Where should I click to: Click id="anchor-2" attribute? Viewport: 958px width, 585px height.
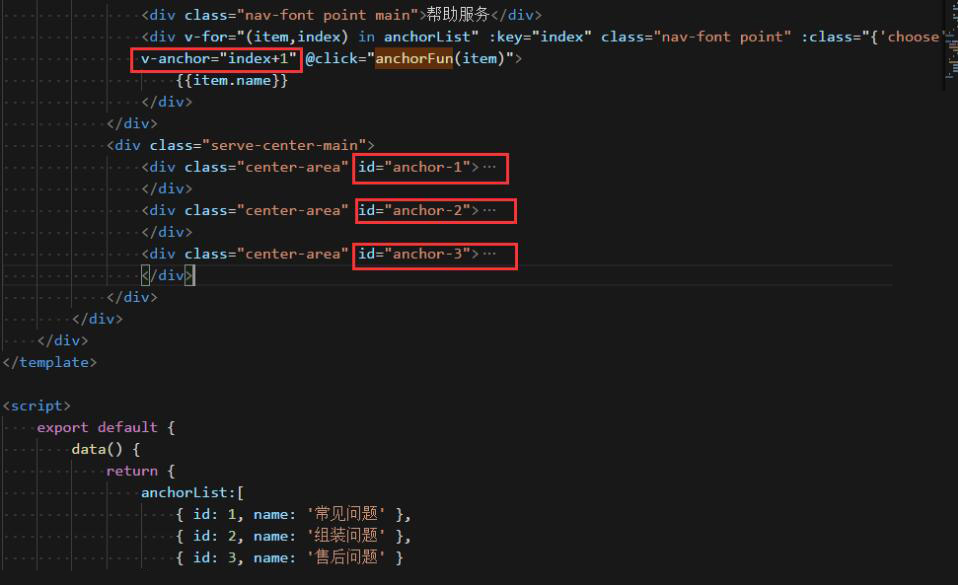coord(414,210)
